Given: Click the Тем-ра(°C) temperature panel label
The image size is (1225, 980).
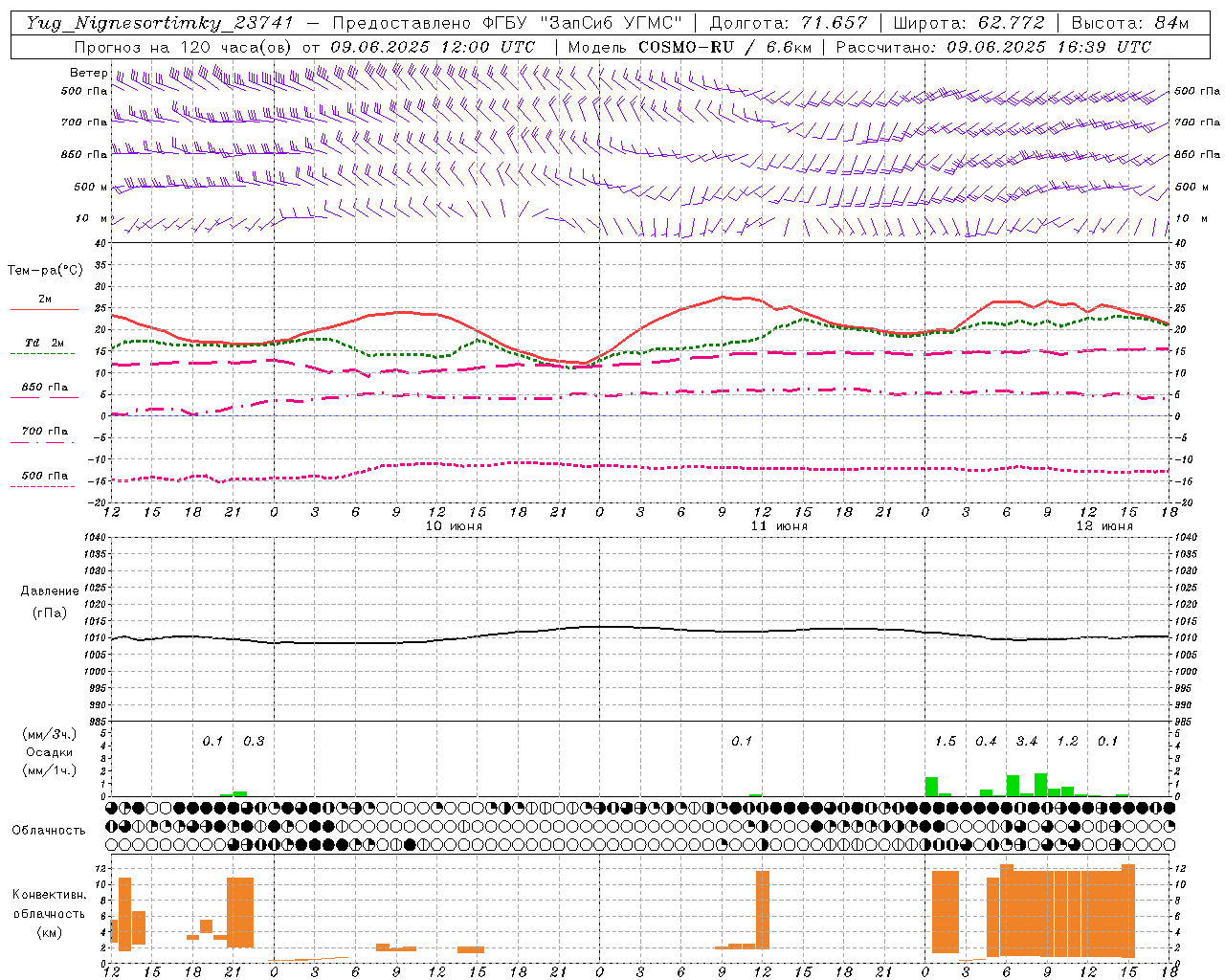Looking at the screenshot, I should coord(45,271).
